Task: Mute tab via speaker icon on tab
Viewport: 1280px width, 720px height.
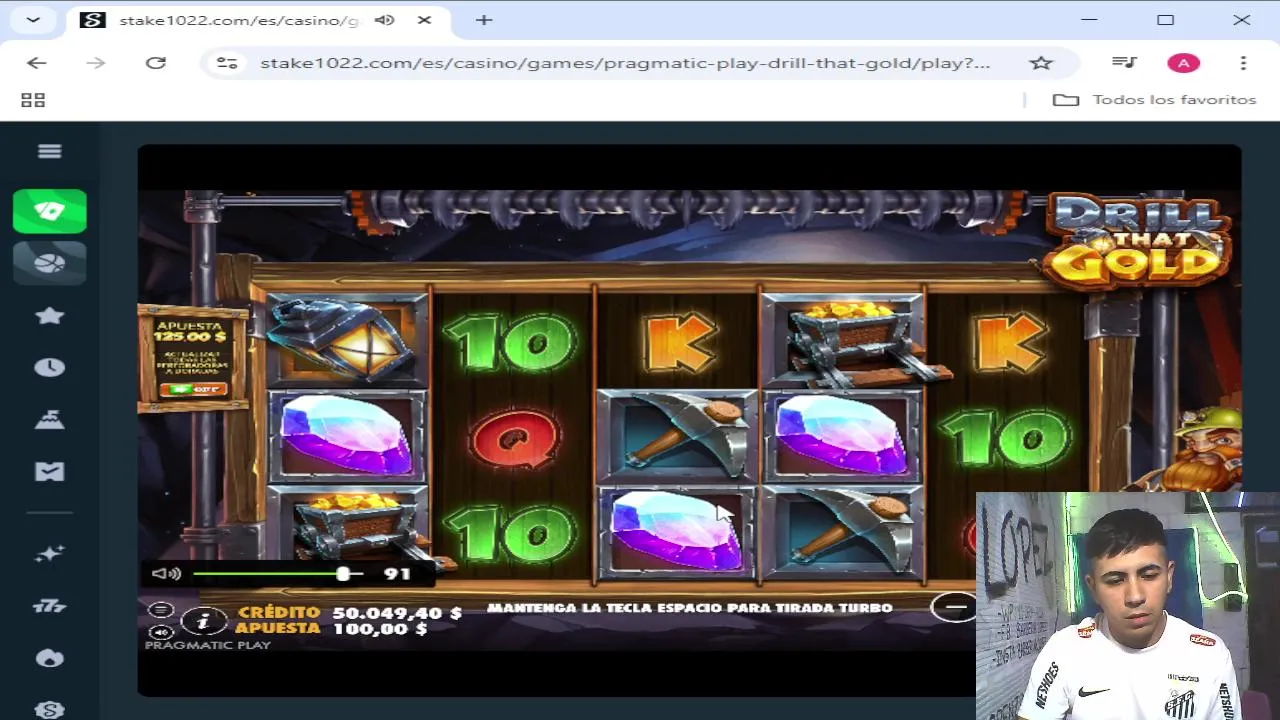Action: [385, 20]
